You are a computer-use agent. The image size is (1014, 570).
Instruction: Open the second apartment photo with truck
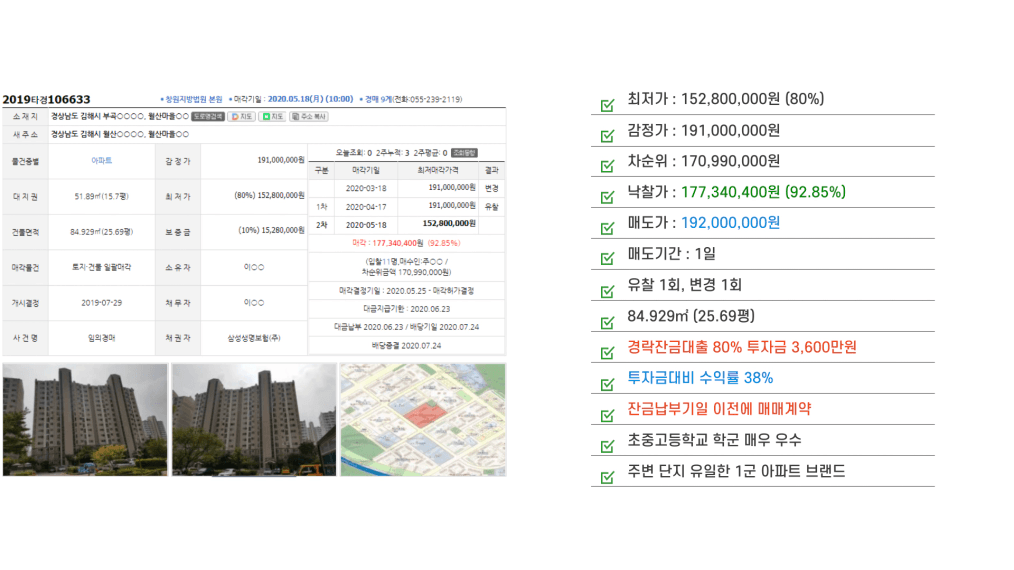(x=253, y=419)
